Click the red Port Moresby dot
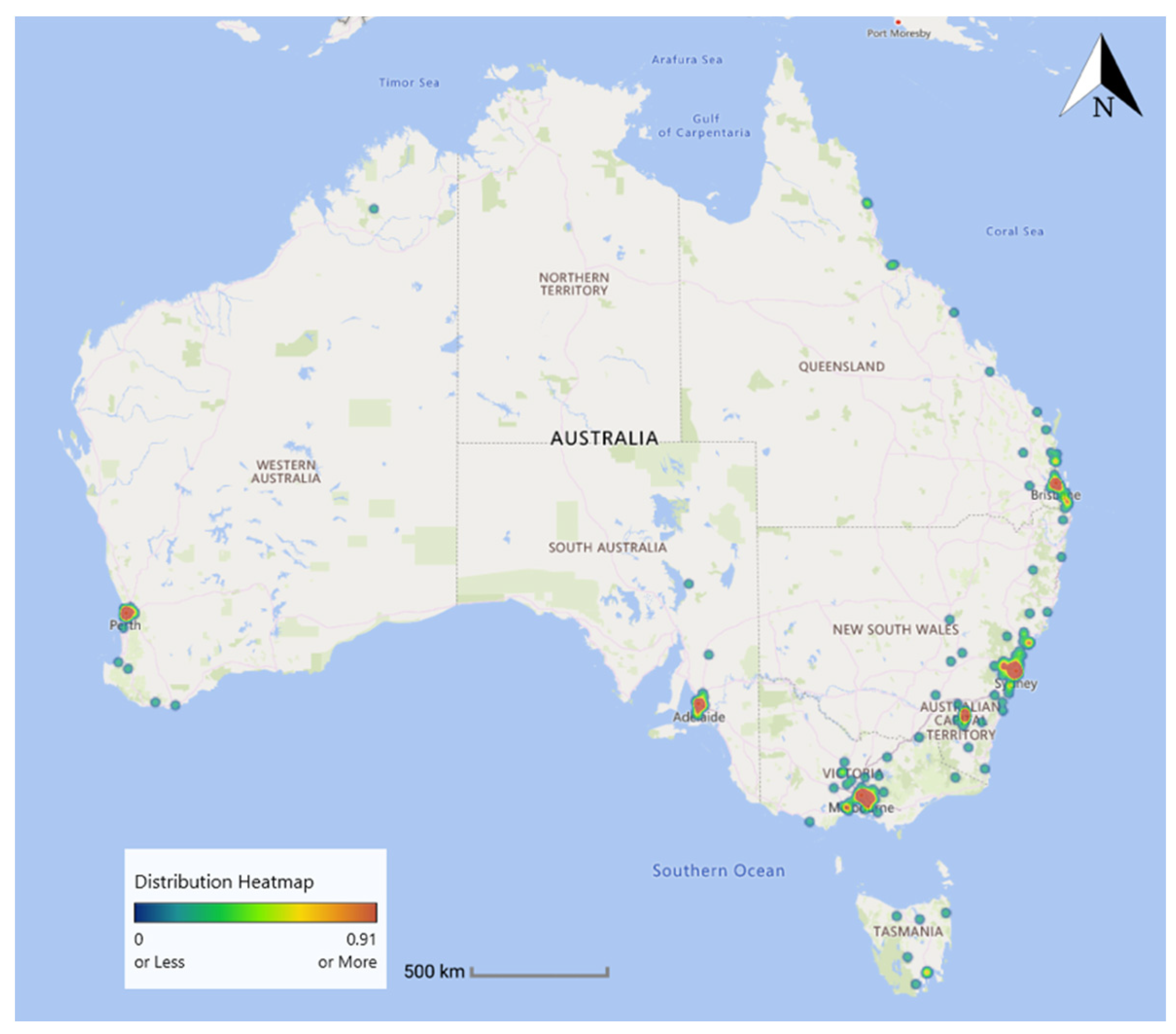 [x=898, y=22]
